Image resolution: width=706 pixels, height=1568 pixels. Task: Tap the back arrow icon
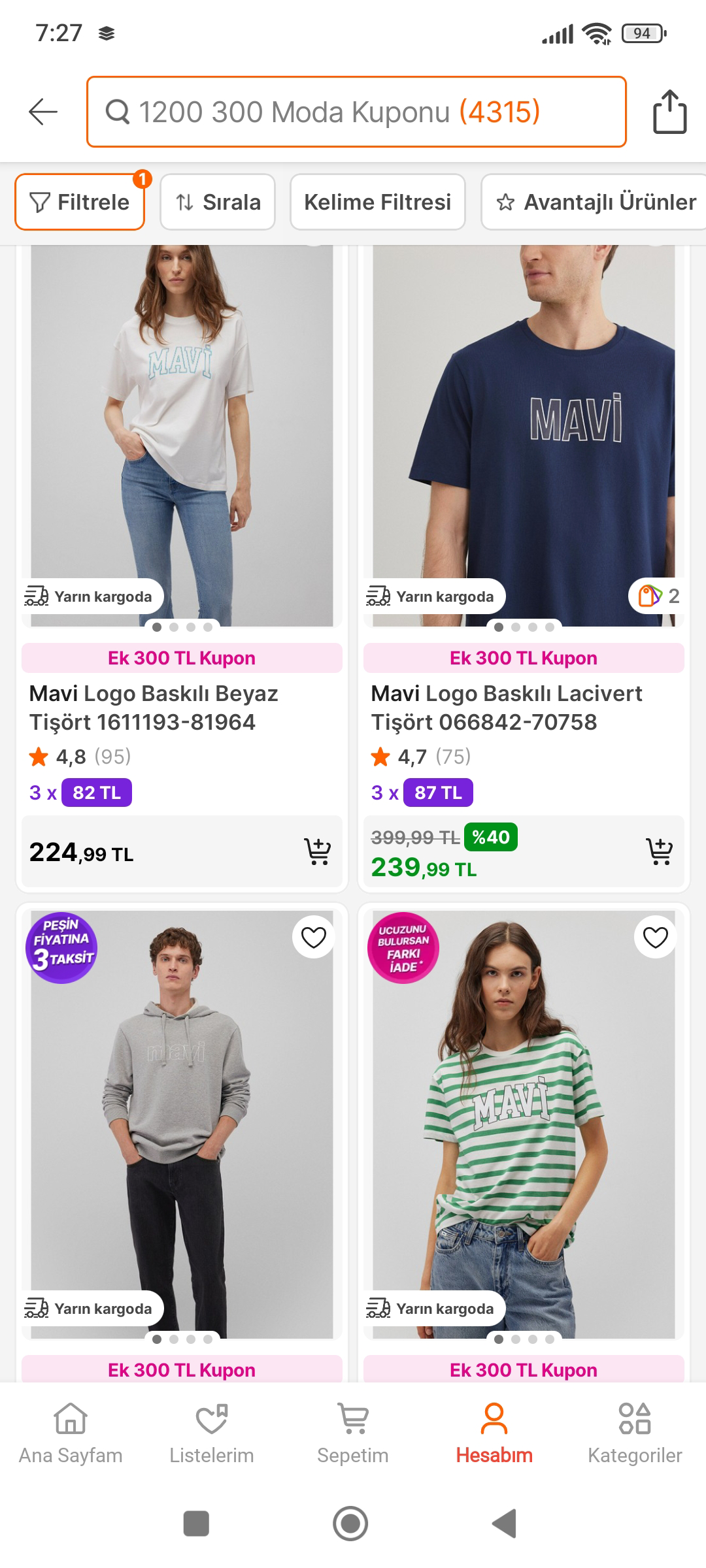click(x=43, y=112)
